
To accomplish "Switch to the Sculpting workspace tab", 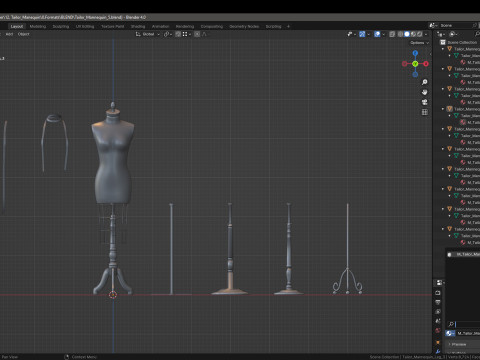I will [x=61, y=26].
